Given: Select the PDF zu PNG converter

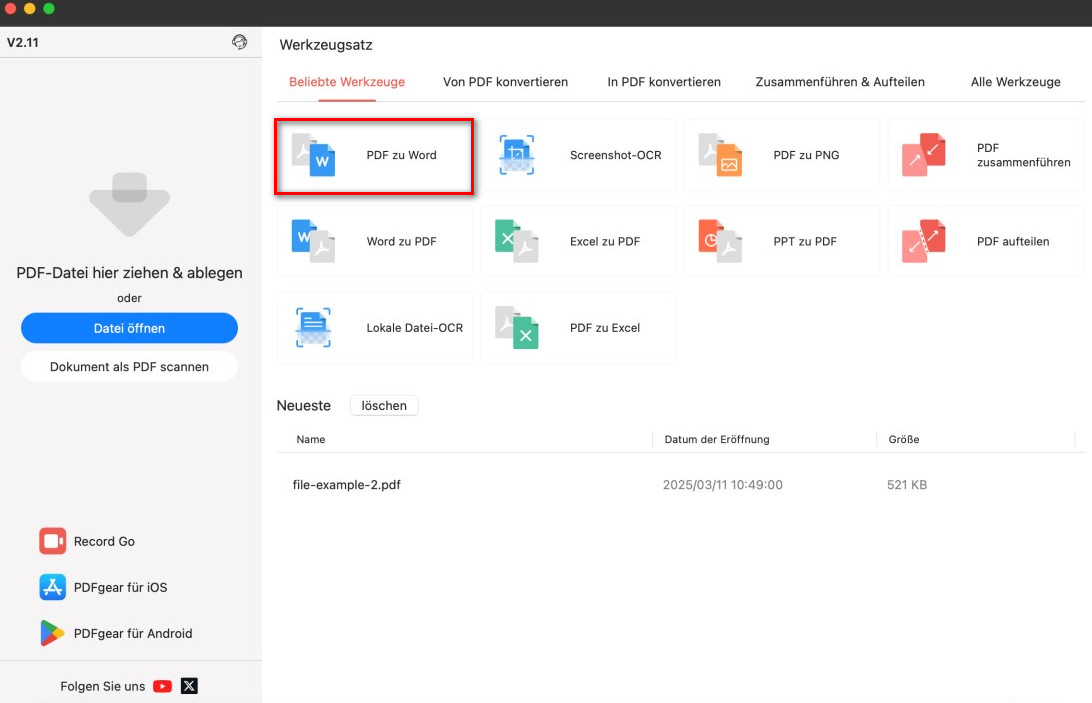Looking at the screenshot, I should tap(781, 155).
